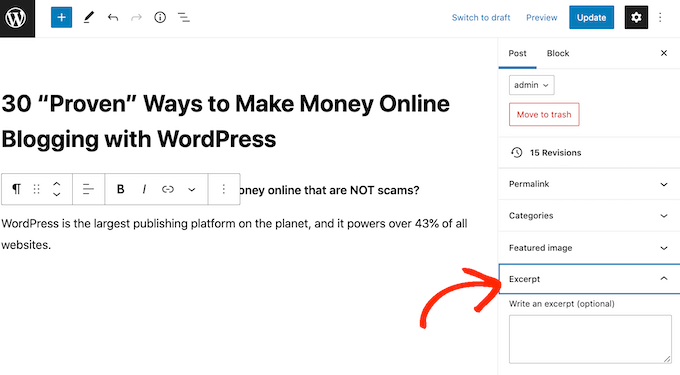Screen dimensions: 680x375
Task: Expand the Featured image panel
Action: tap(589, 248)
